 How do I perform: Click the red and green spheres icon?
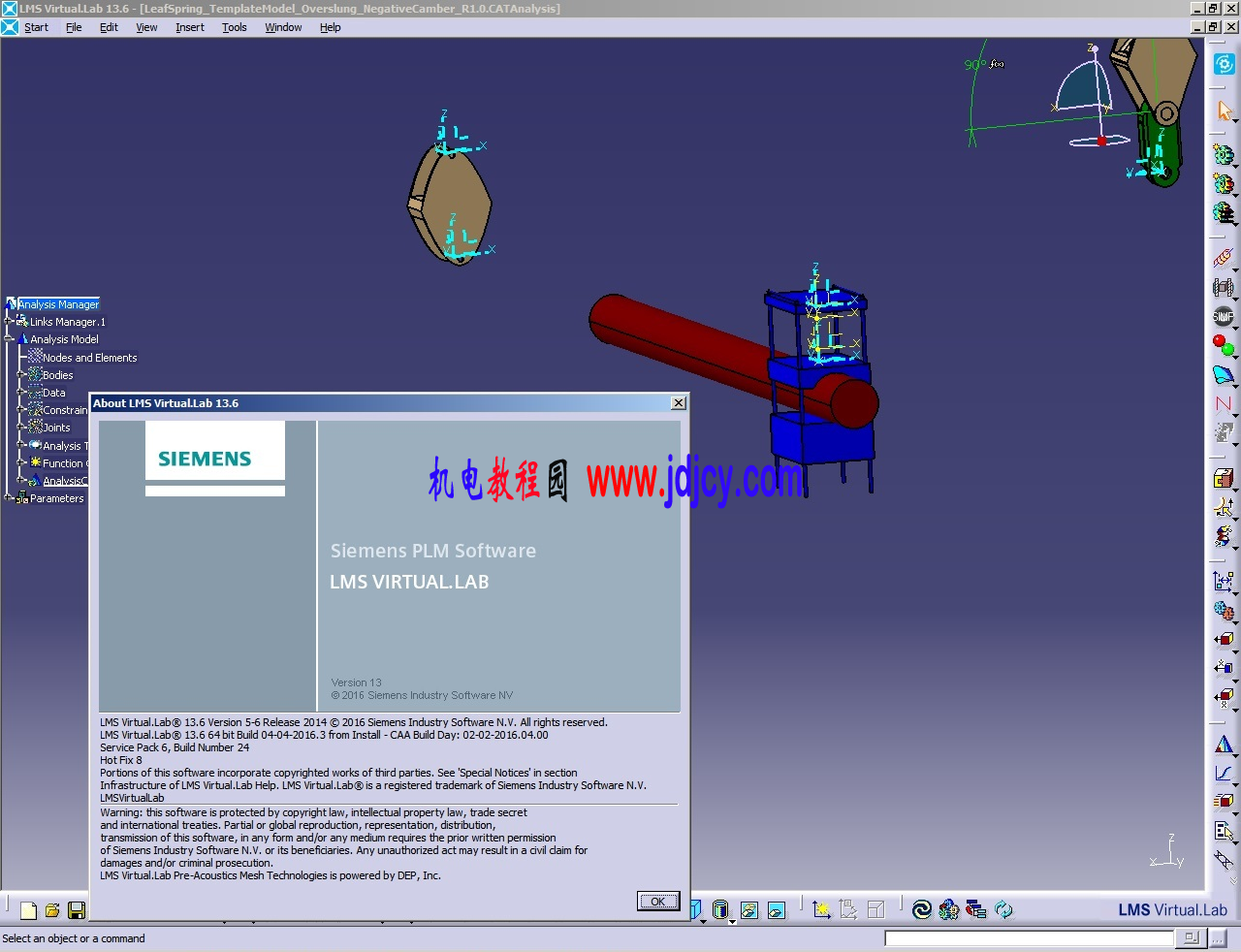(x=1224, y=345)
